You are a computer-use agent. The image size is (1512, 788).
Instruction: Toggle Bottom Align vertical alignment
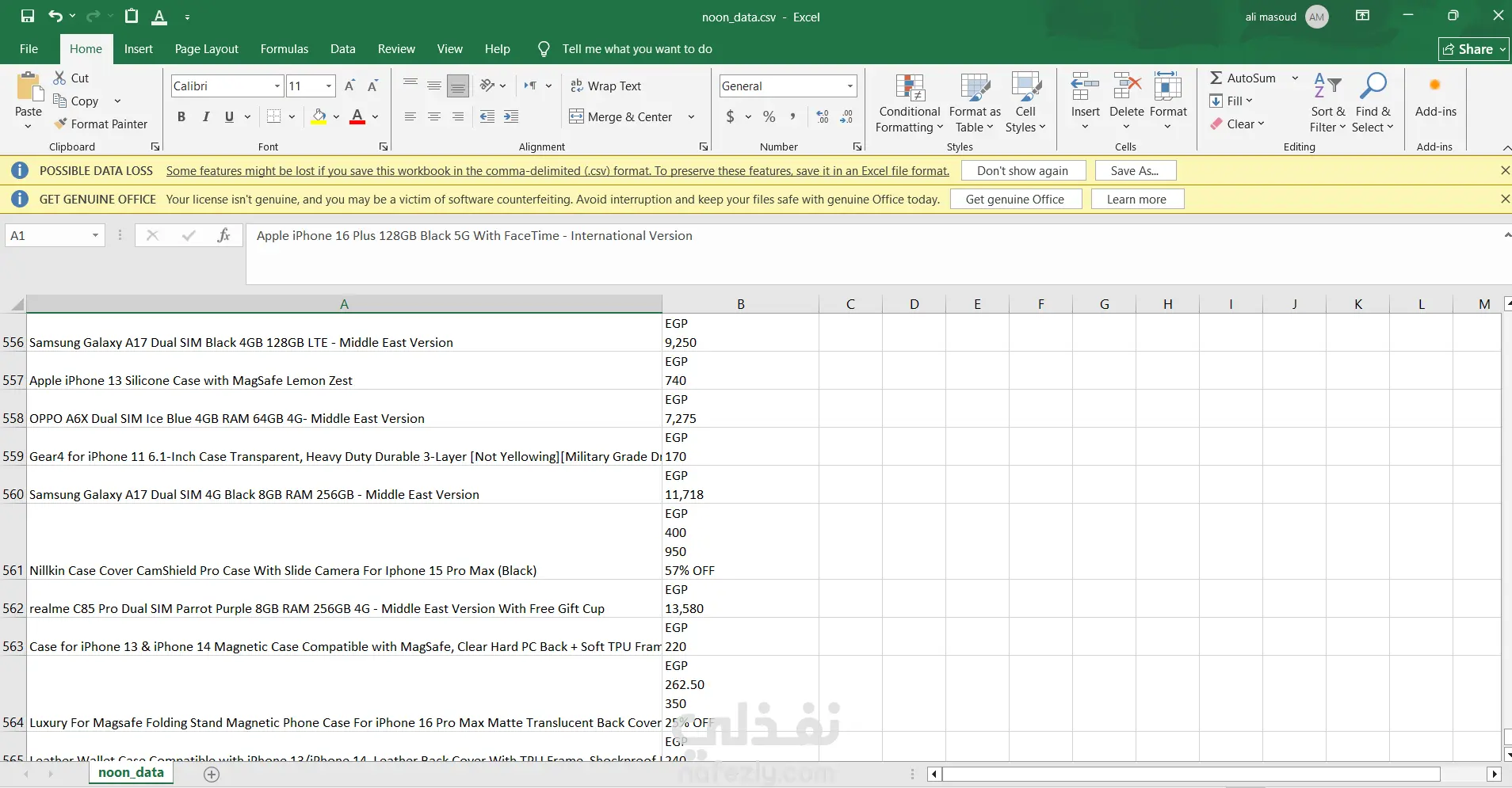tap(458, 86)
